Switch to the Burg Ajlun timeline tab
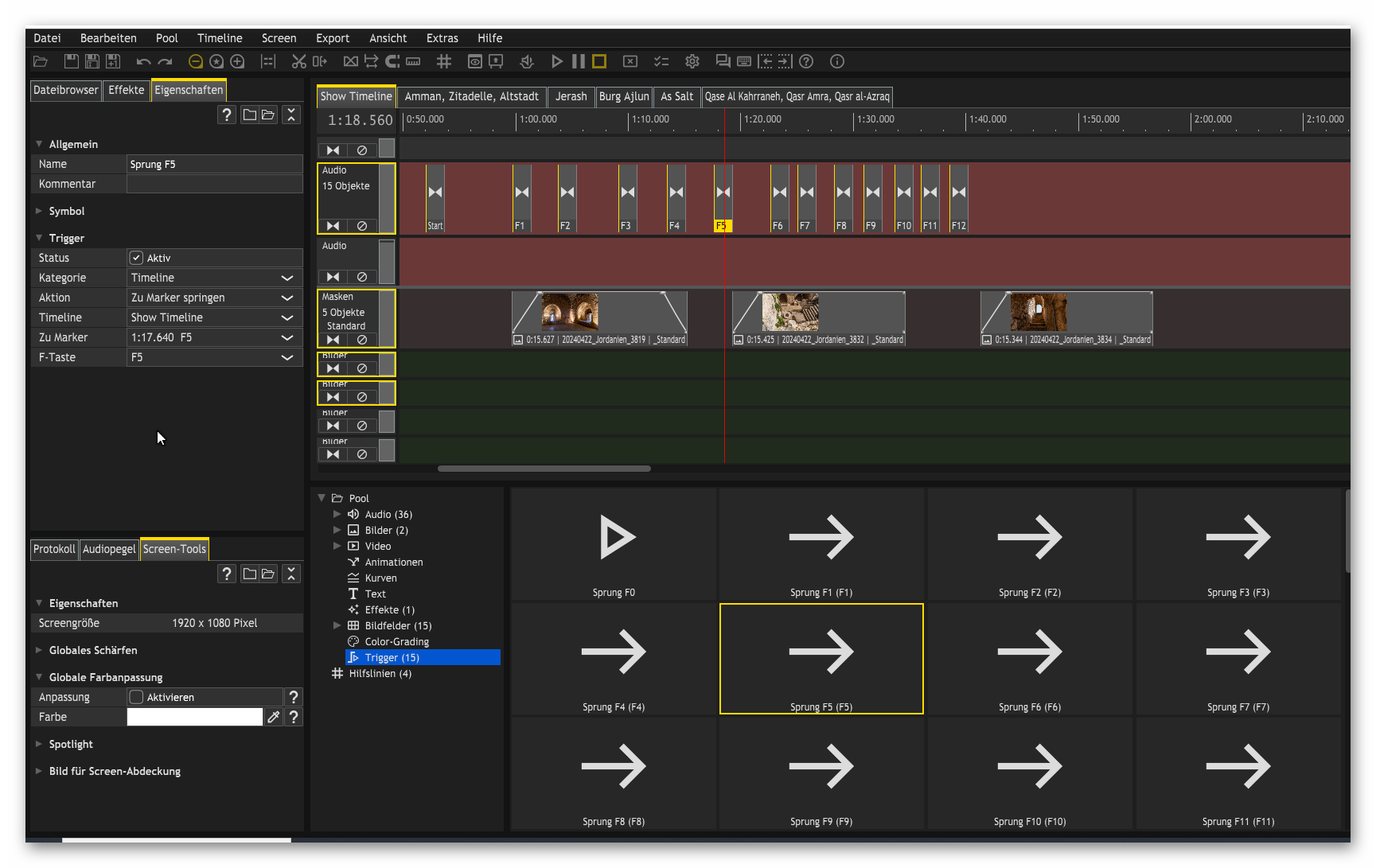 click(x=624, y=96)
